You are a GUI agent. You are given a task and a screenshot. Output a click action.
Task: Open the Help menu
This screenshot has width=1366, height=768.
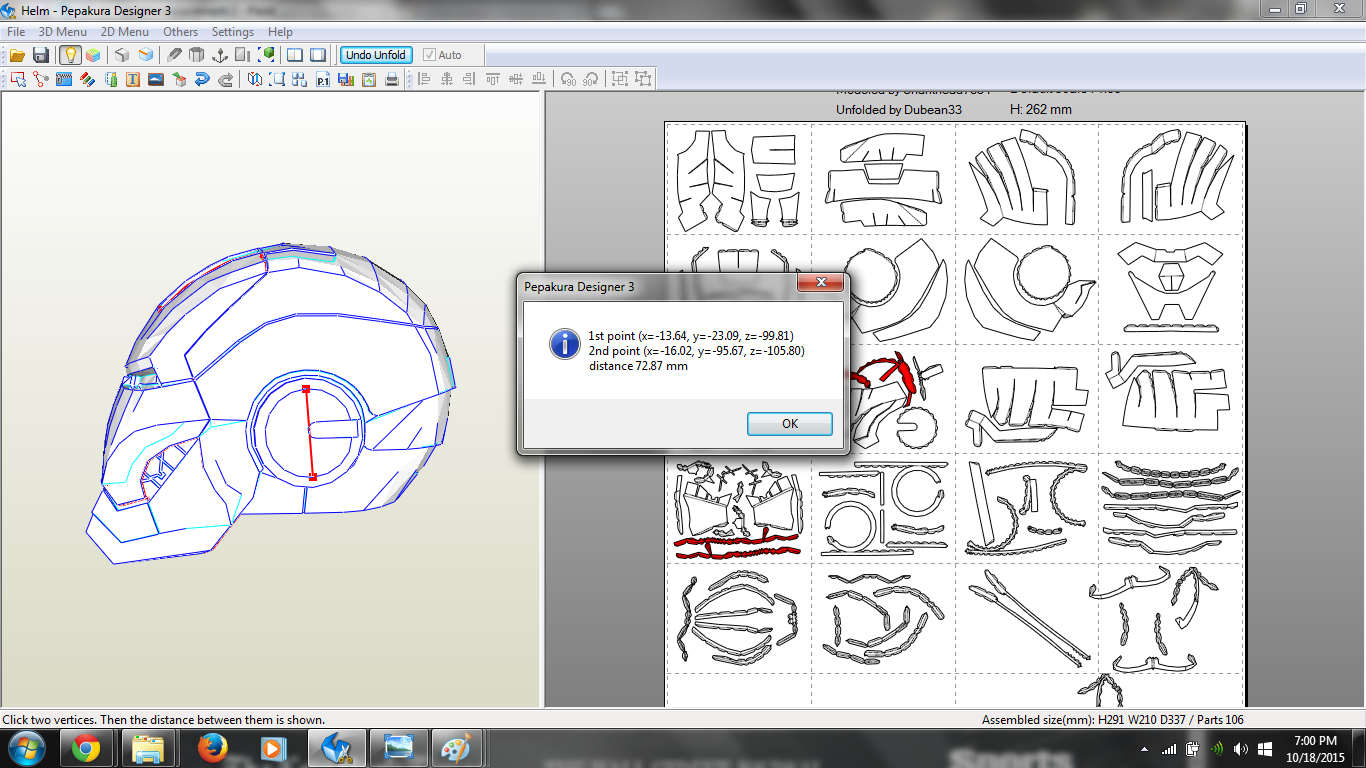(281, 32)
